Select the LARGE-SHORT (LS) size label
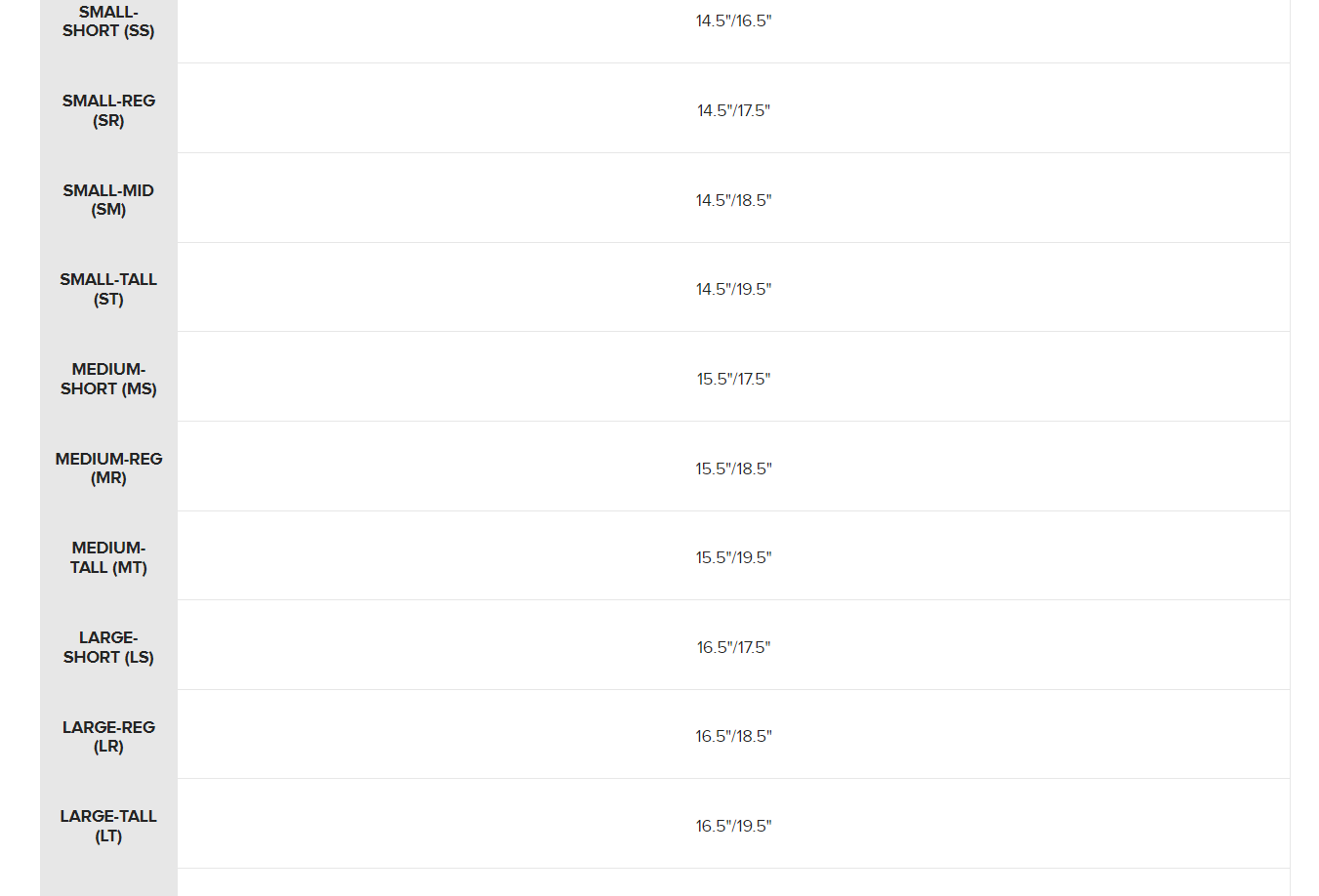This screenshot has width=1319, height=896. click(108, 647)
